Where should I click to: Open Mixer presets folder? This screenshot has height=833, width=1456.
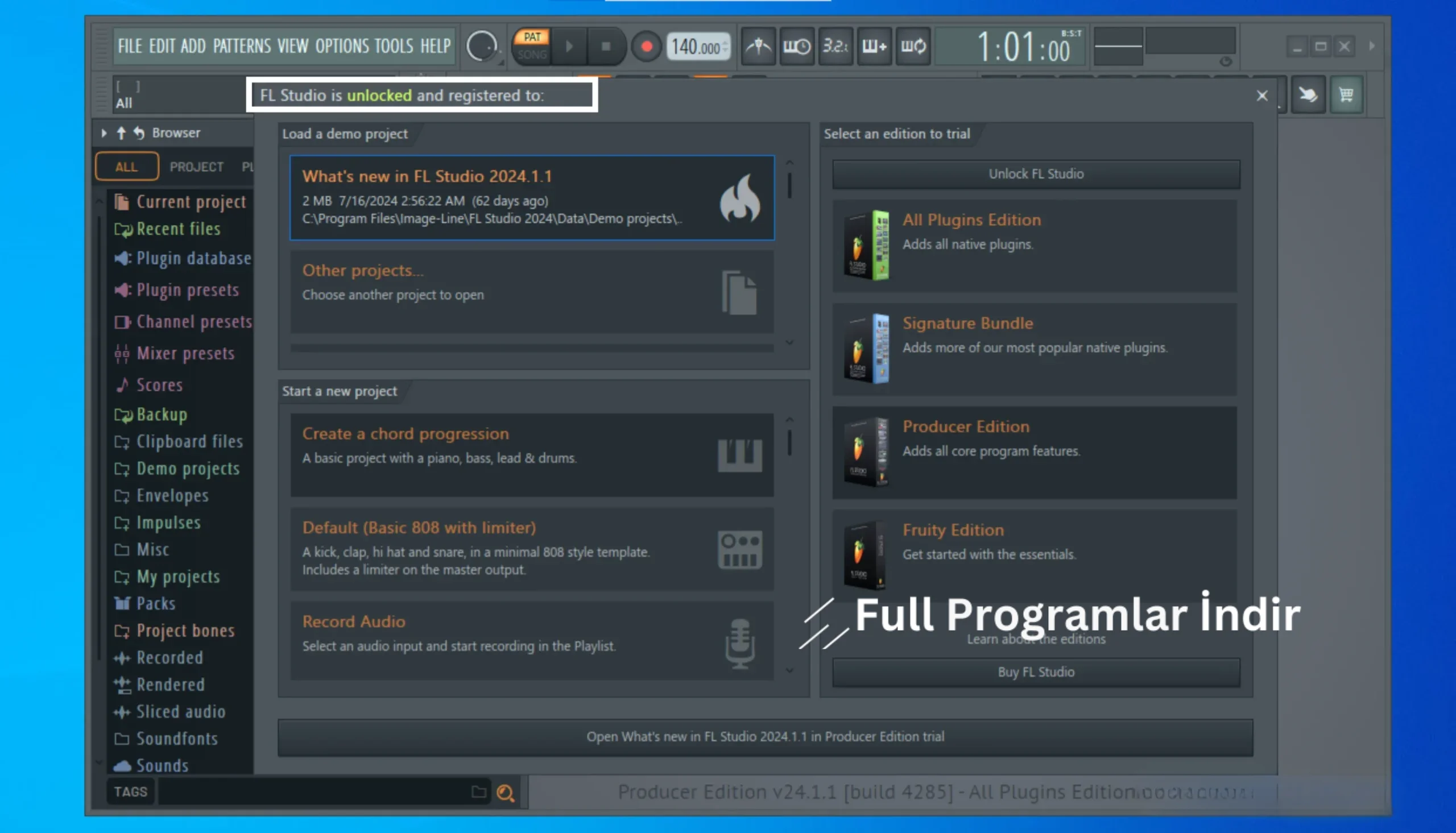click(x=175, y=354)
